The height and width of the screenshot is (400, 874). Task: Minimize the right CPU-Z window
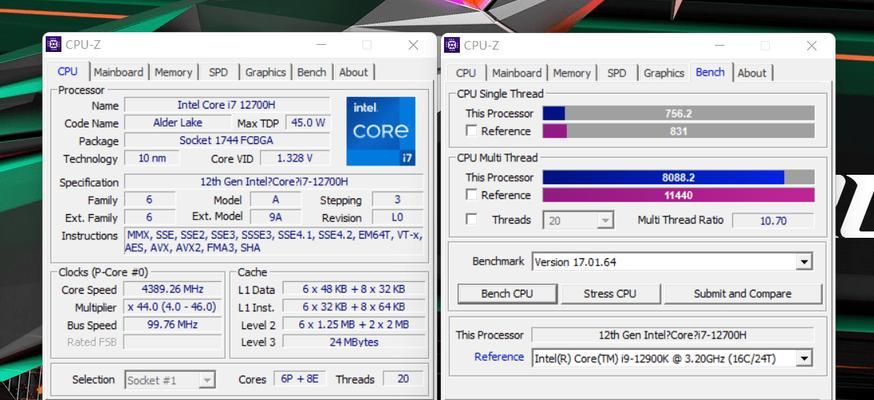[x=719, y=46]
